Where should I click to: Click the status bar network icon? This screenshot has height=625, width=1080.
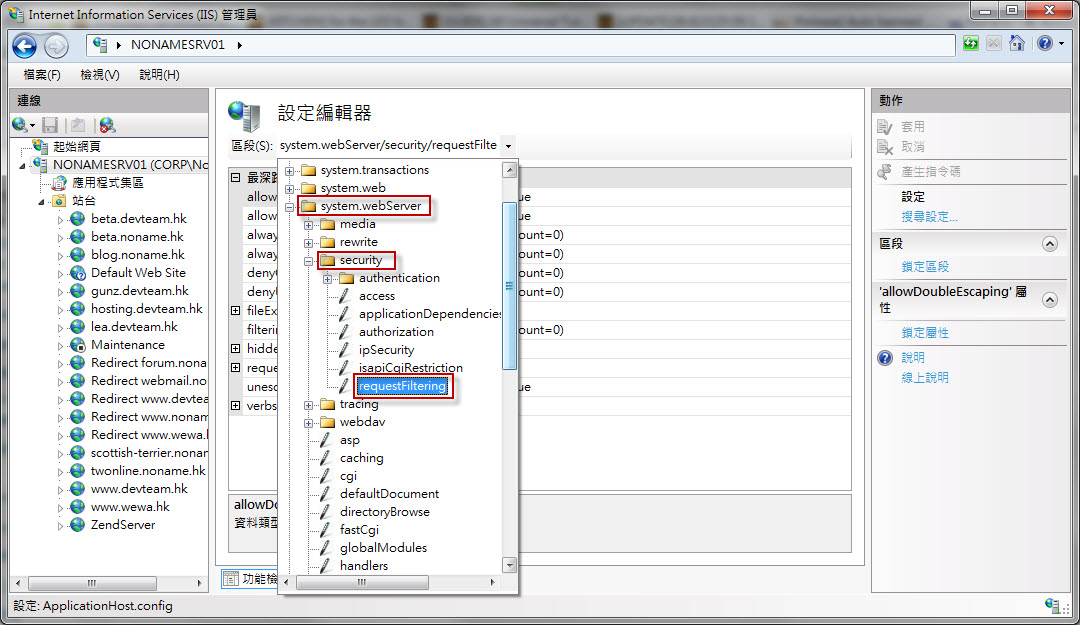(1052, 606)
